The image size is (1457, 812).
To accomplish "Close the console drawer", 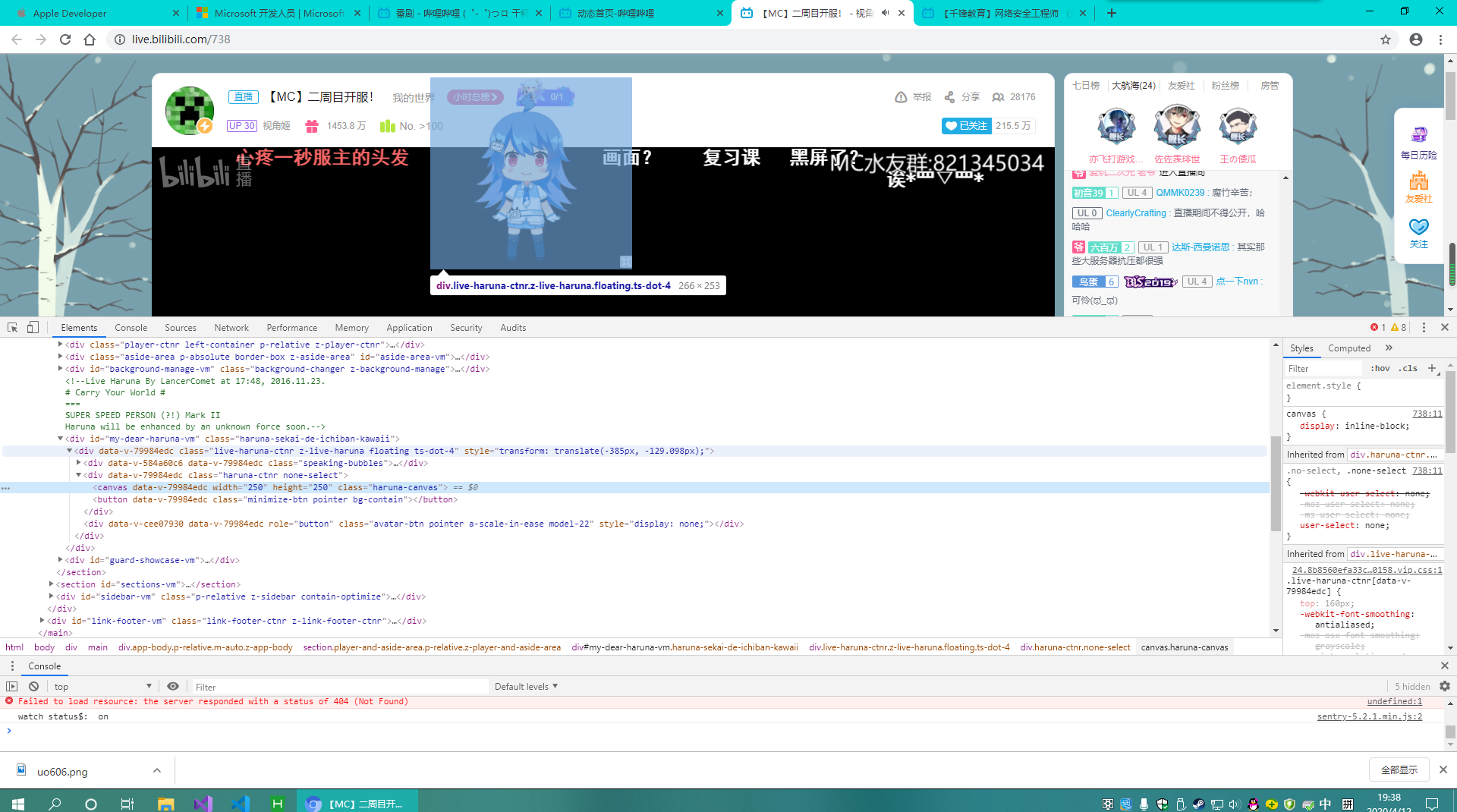I will coord(1445,666).
